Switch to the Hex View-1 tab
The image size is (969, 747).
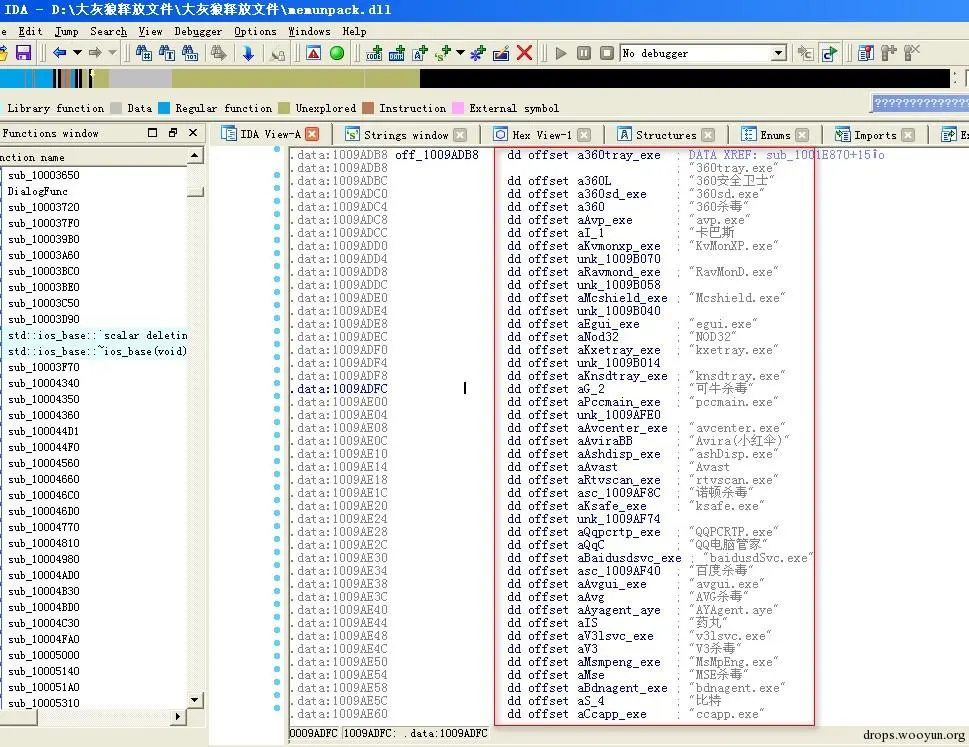pyautogui.click(x=541, y=134)
